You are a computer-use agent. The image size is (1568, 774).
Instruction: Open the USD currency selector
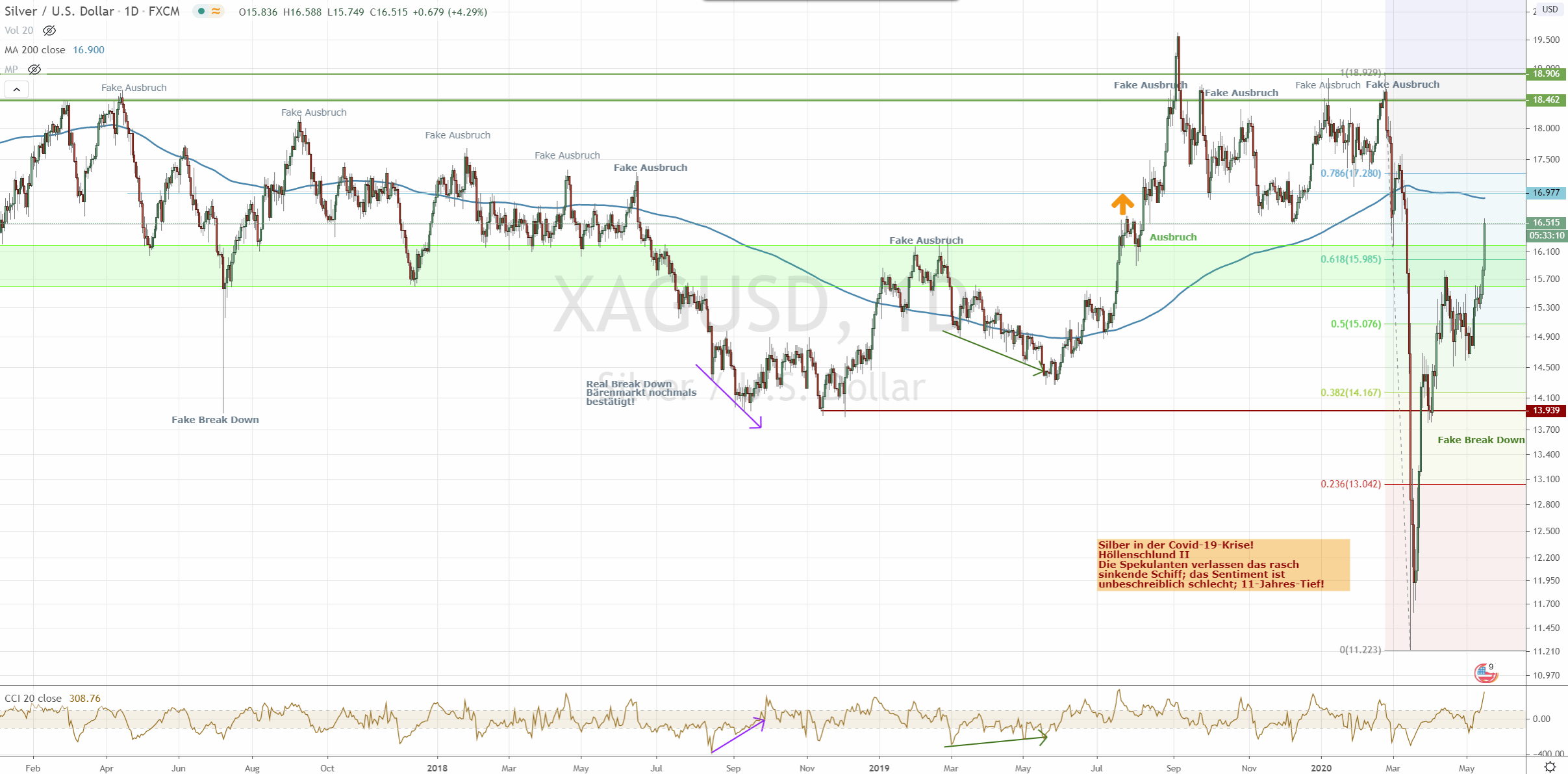point(1550,9)
